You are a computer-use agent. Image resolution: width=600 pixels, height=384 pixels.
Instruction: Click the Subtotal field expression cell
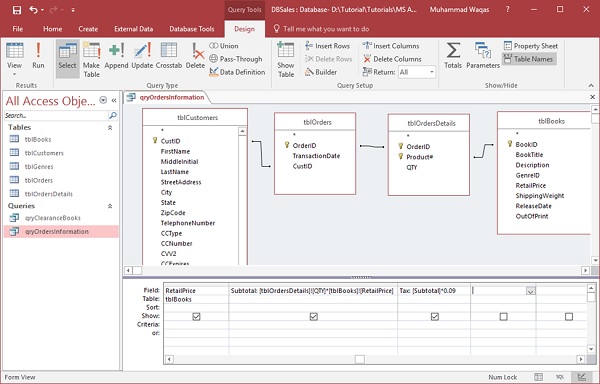[x=313, y=291]
